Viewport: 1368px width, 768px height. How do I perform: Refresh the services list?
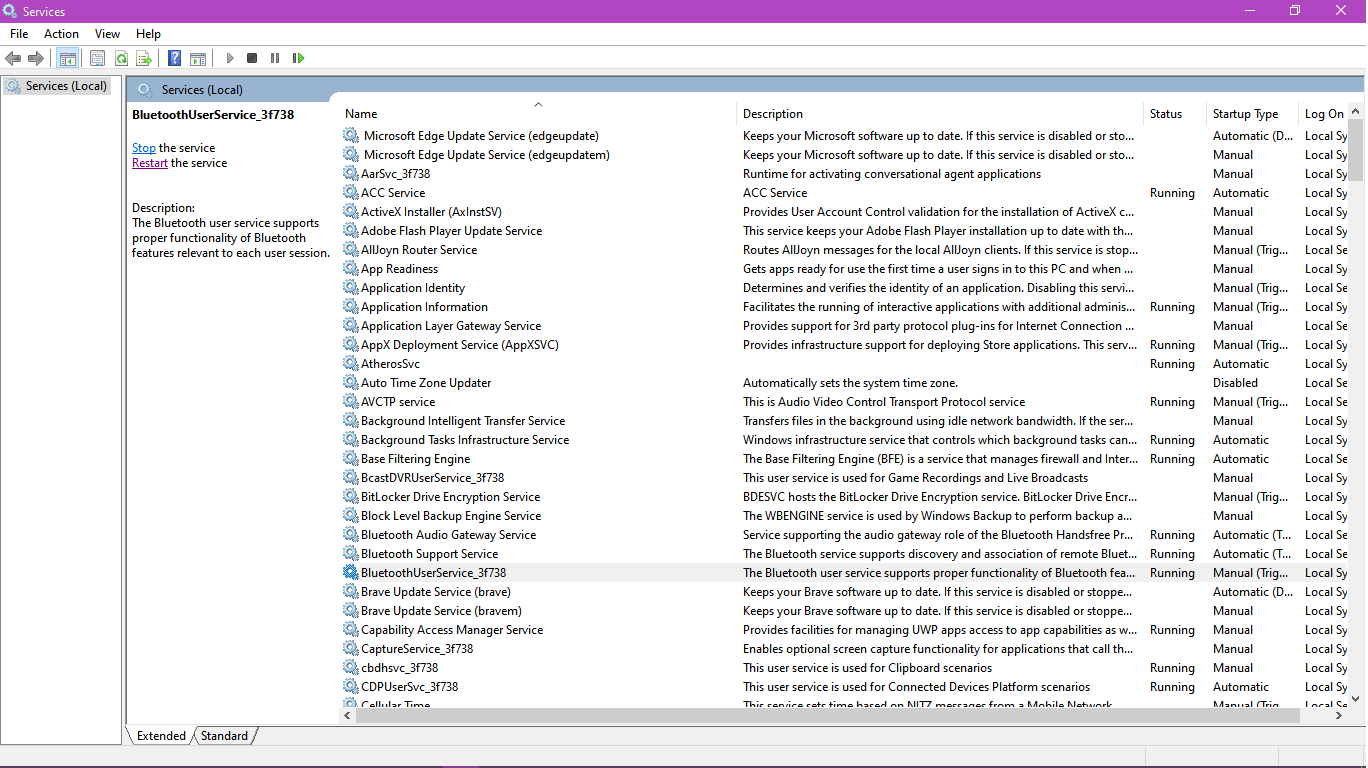[121, 57]
